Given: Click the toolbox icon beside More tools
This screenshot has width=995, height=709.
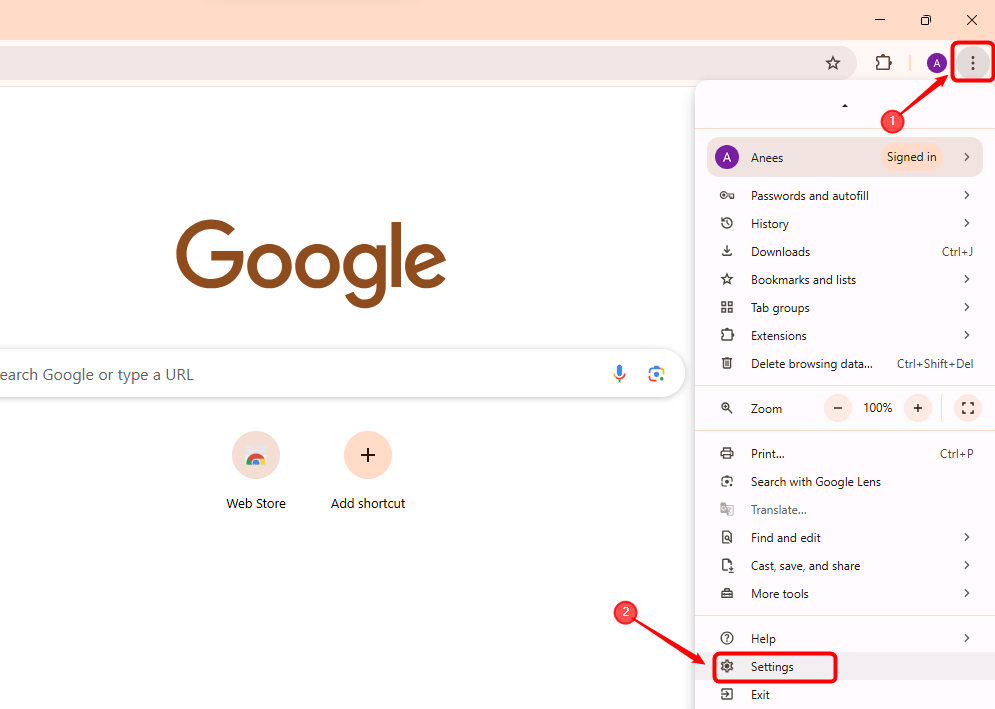Looking at the screenshot, I should [x=727, y=593].
